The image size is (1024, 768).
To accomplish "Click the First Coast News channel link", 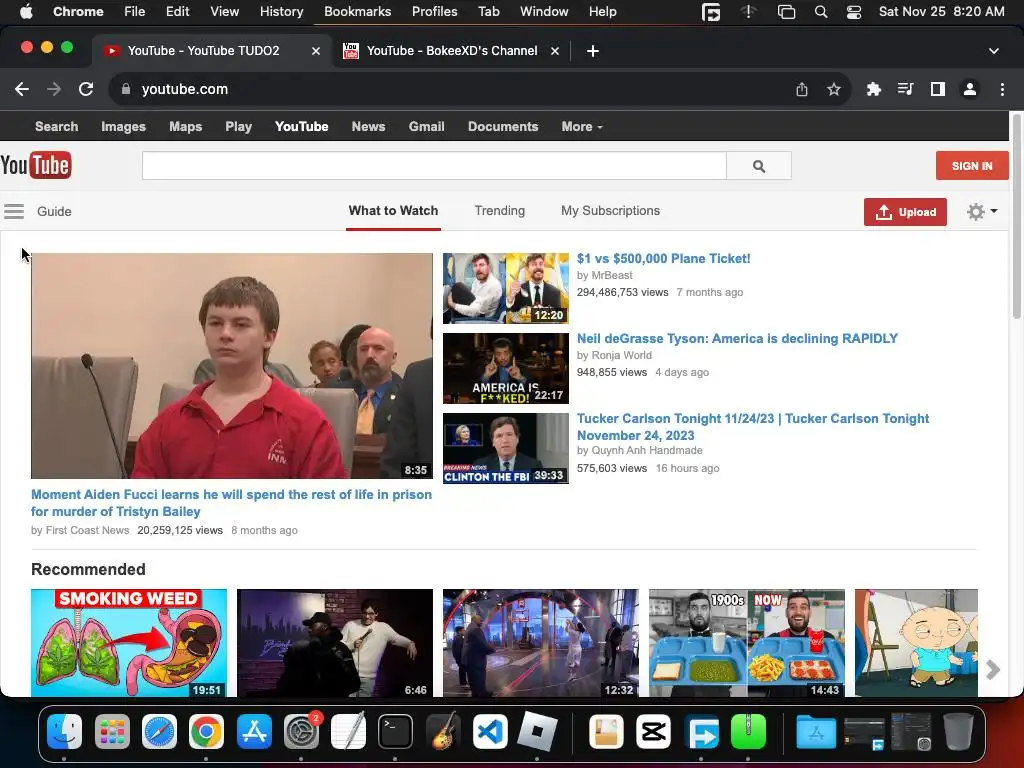I will (88, 530).
